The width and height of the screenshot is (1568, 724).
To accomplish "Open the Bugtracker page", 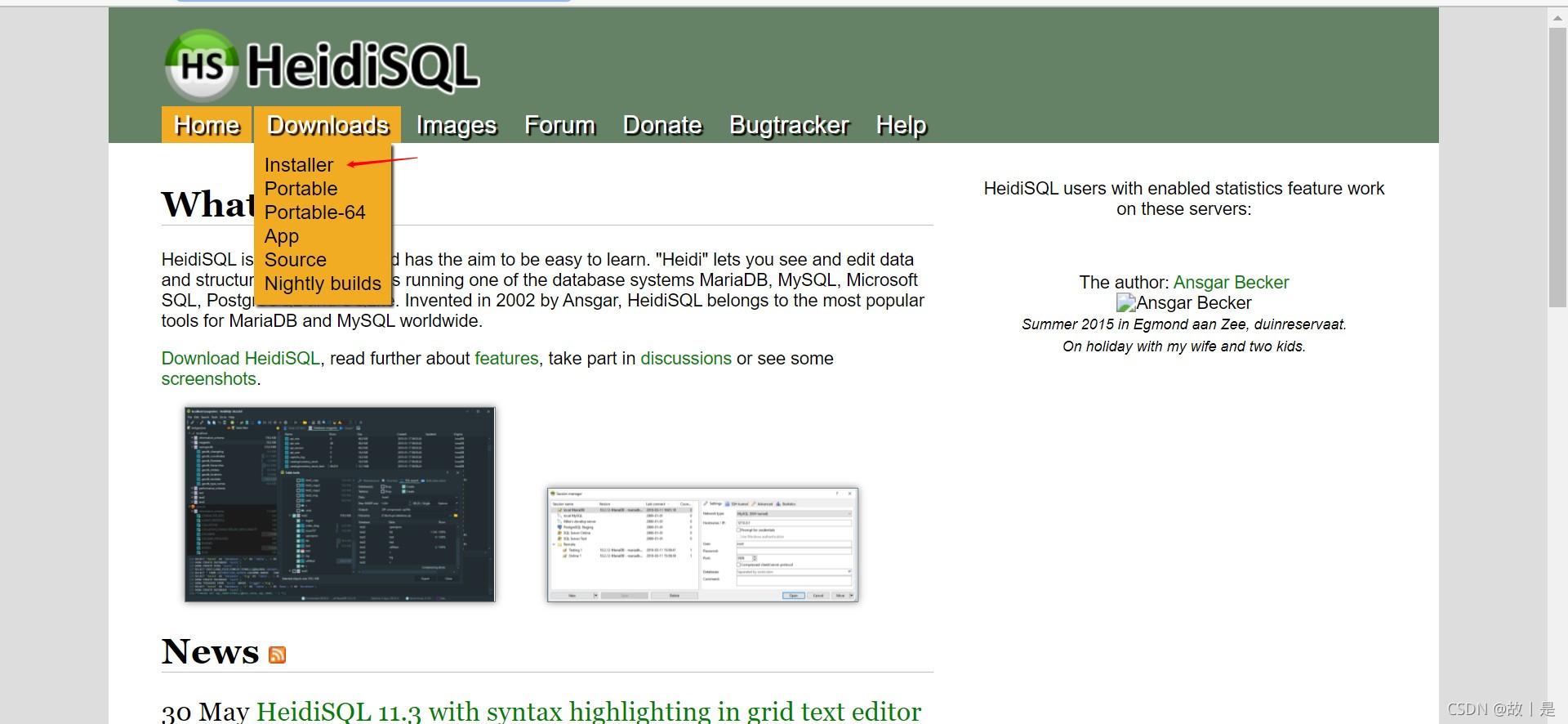I will click(x=789, y=125).
